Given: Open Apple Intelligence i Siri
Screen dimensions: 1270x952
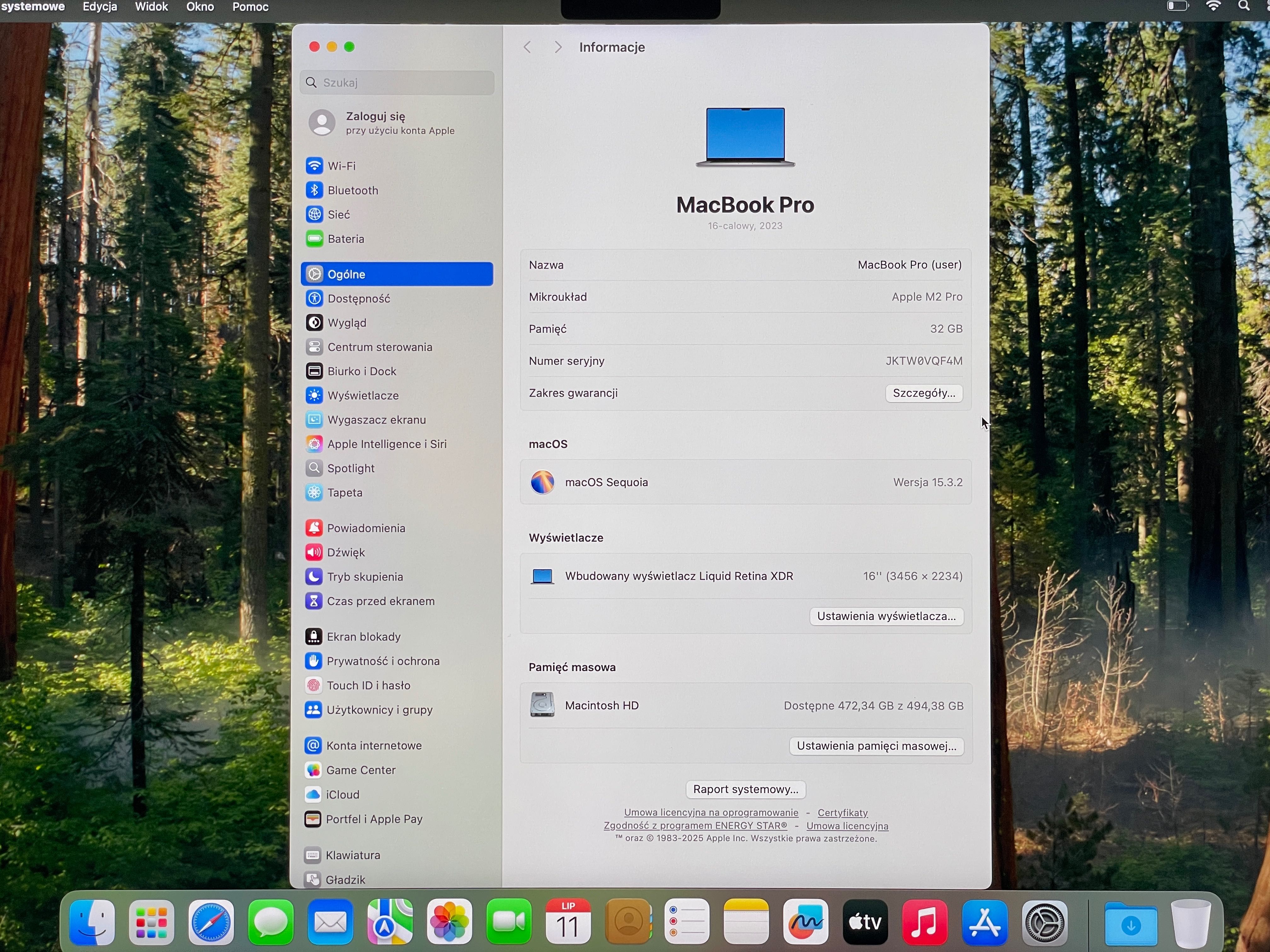Looking at the screenshot, I should [x=397, y=444].
